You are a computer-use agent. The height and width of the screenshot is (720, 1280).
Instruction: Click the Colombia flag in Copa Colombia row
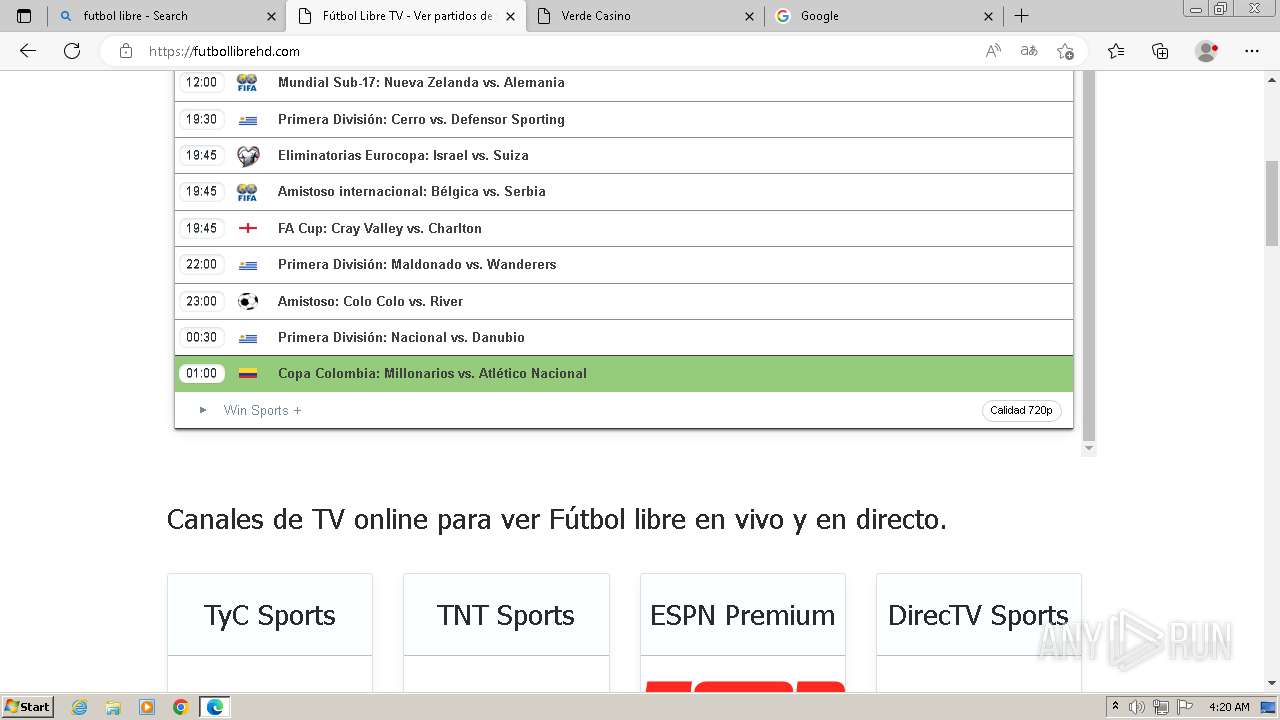tap(248, 373)
